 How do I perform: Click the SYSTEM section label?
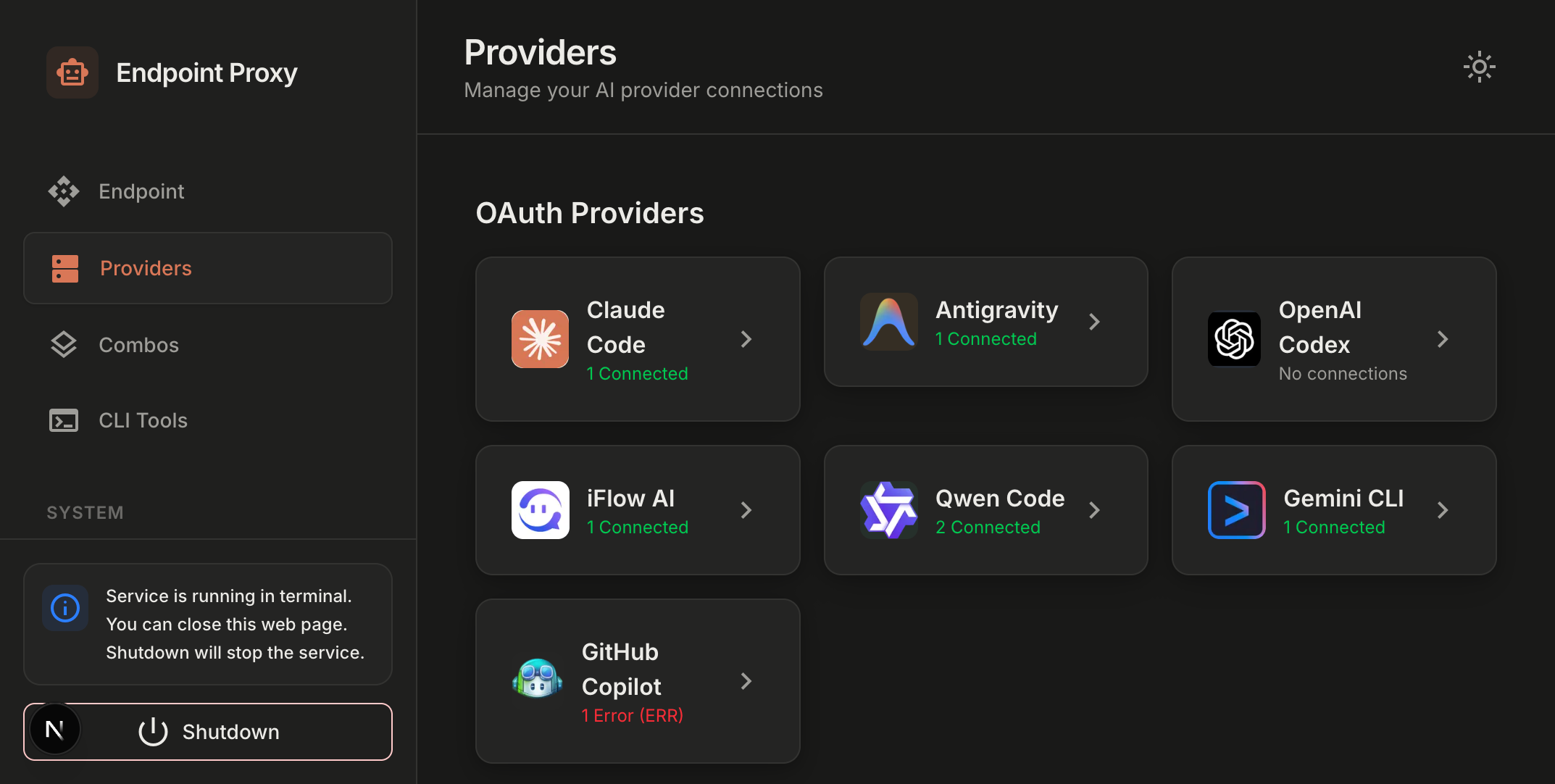pyautogui.click(x=86, y=512)
